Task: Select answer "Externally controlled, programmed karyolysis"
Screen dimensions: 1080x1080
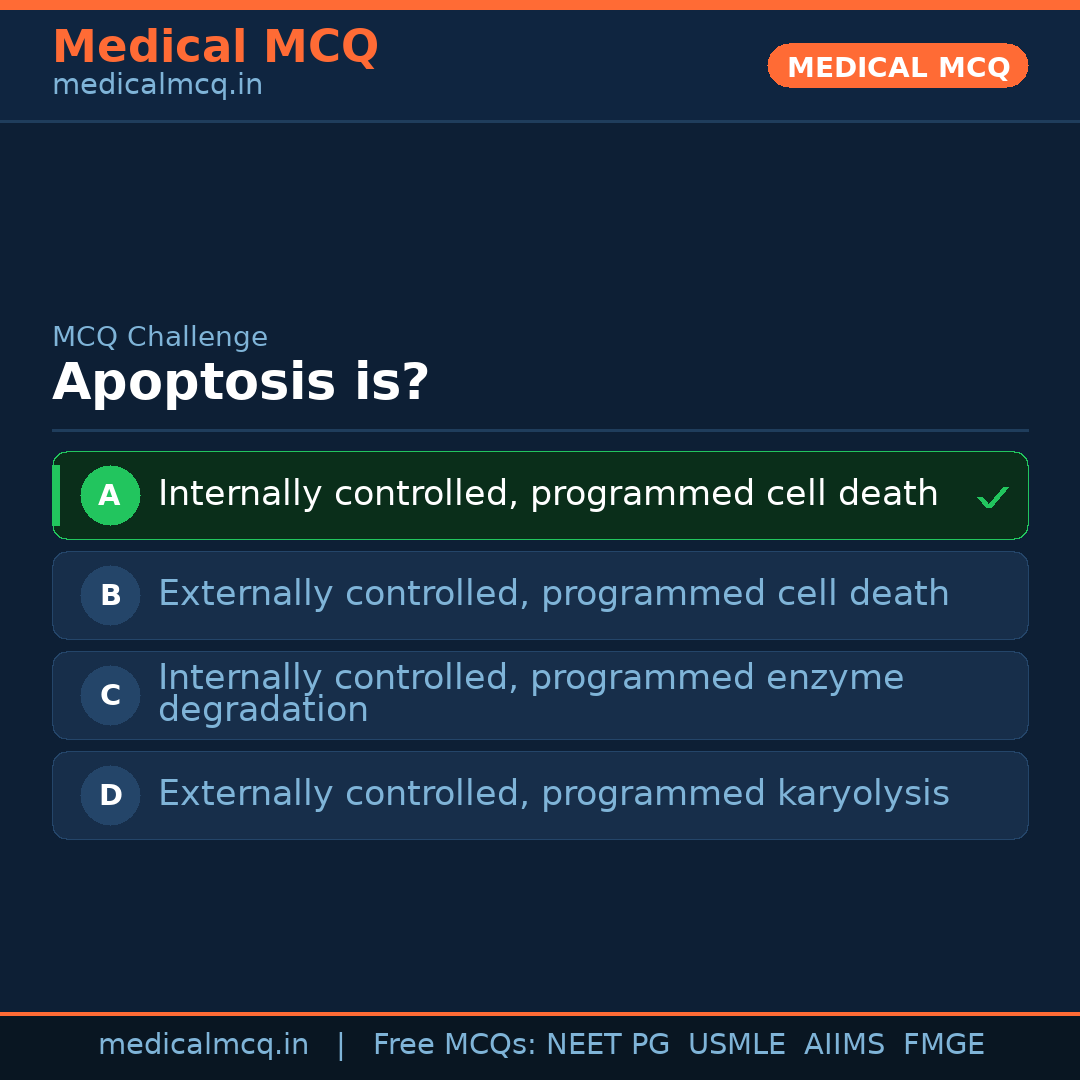Action: pos(553,794)
